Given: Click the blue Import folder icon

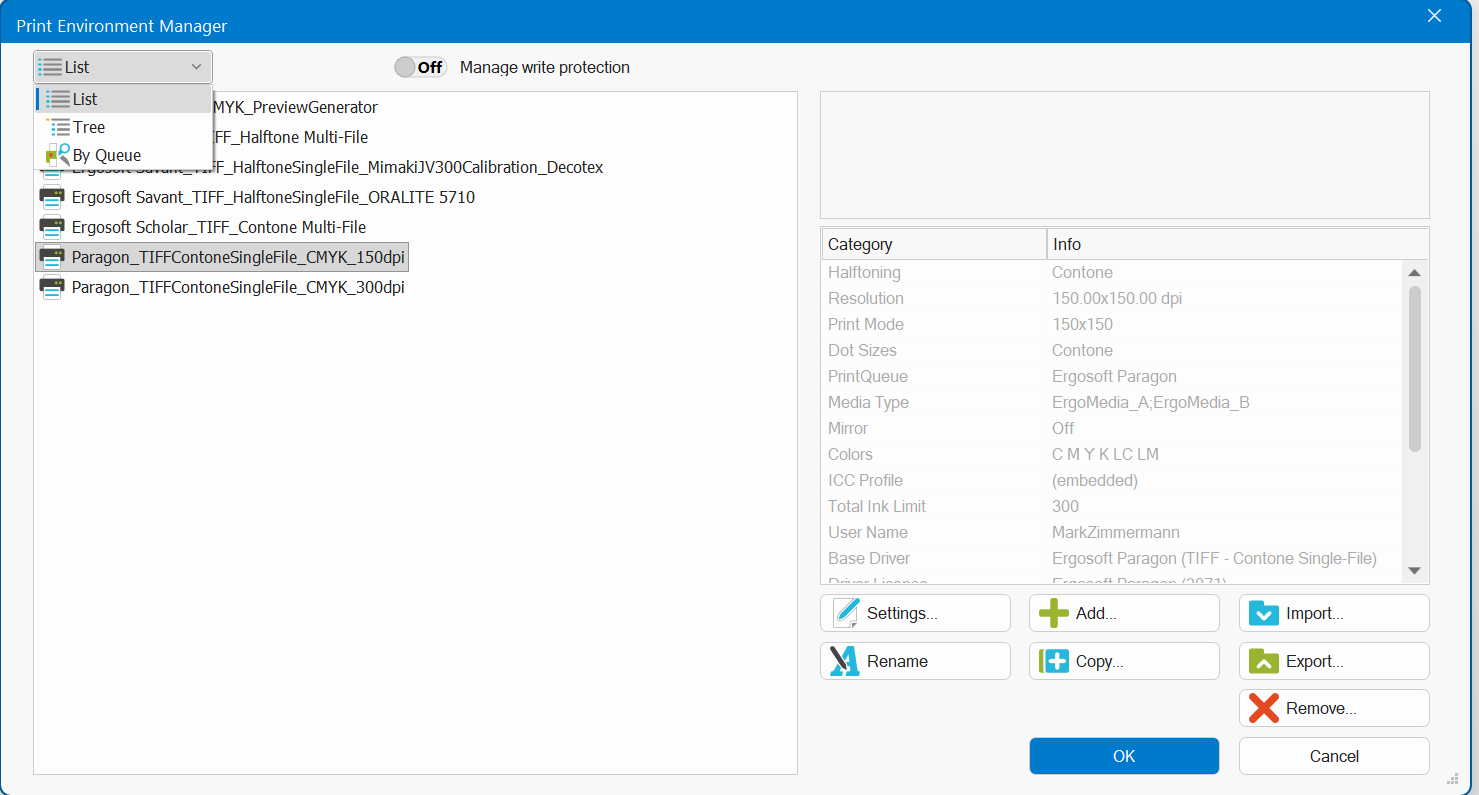Looking at the screenshot, I should 1264,613.
